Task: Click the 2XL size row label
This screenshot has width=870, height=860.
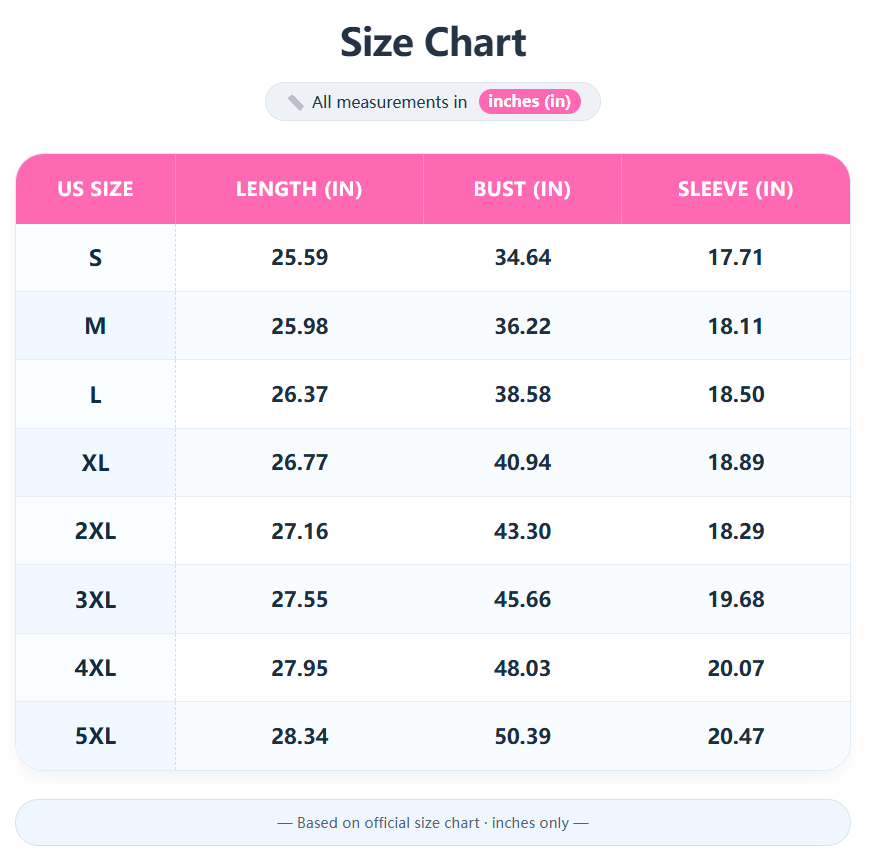Action: (95, 531)
